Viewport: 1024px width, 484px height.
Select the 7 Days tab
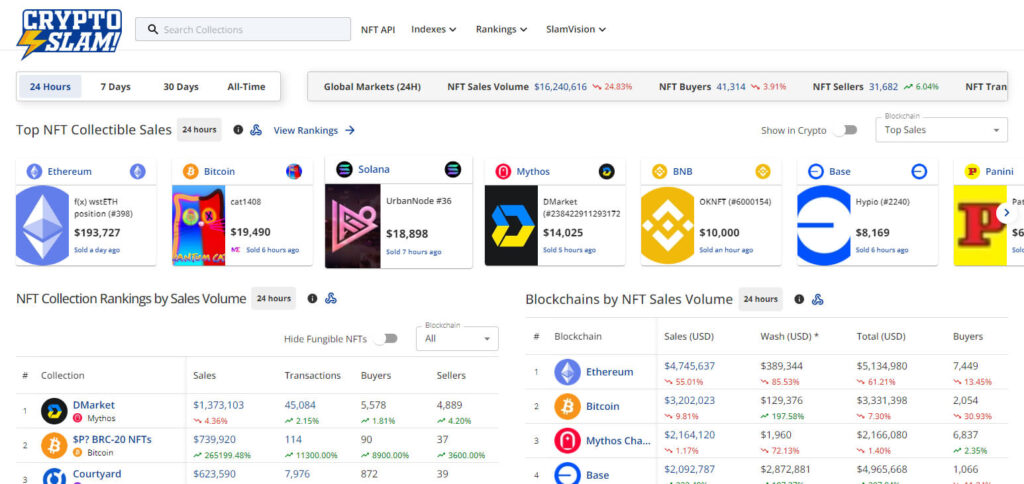click(x=115, y=87)
